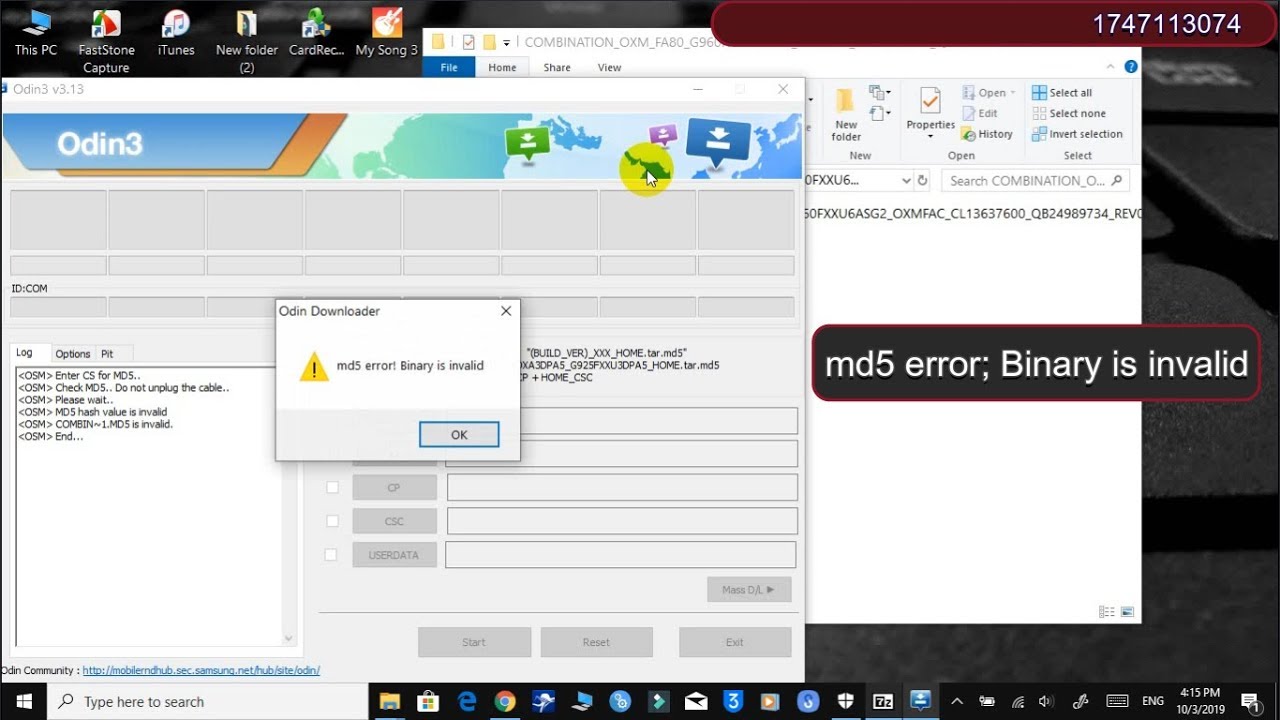Image resolution: width=1280 pixels, height=720 pixels.
Task: Expand the Easy access dropdown in ribbon
Action: pyautogui.click(x=881, y=114)
